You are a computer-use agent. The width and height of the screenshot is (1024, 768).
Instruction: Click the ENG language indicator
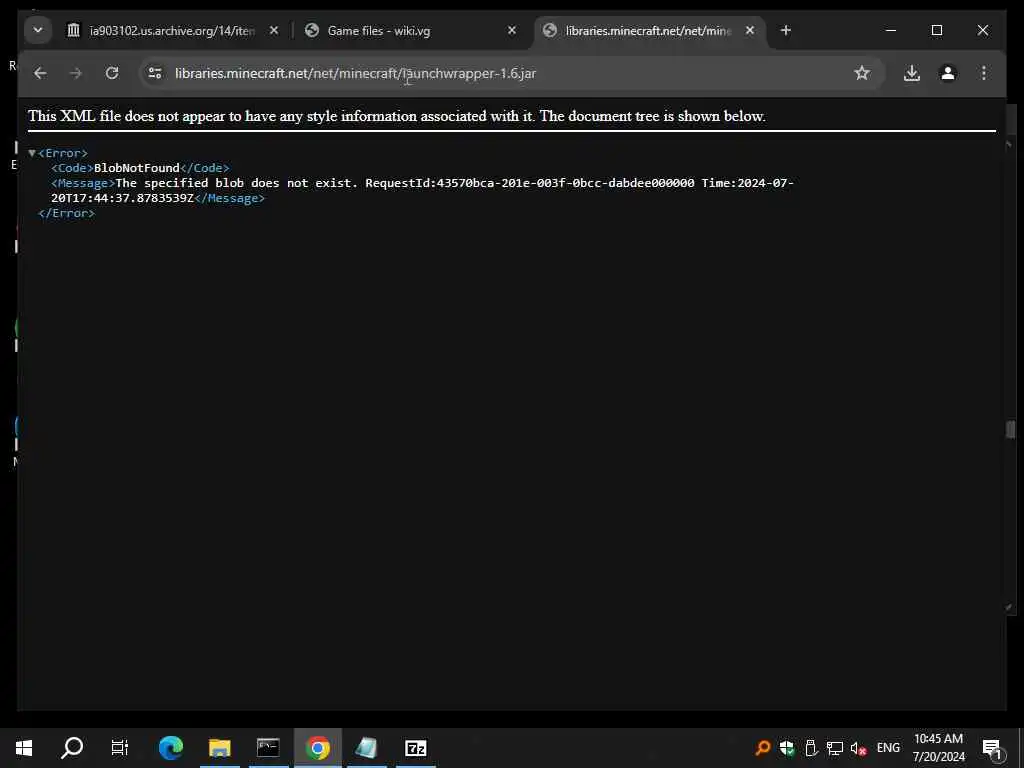888,748
